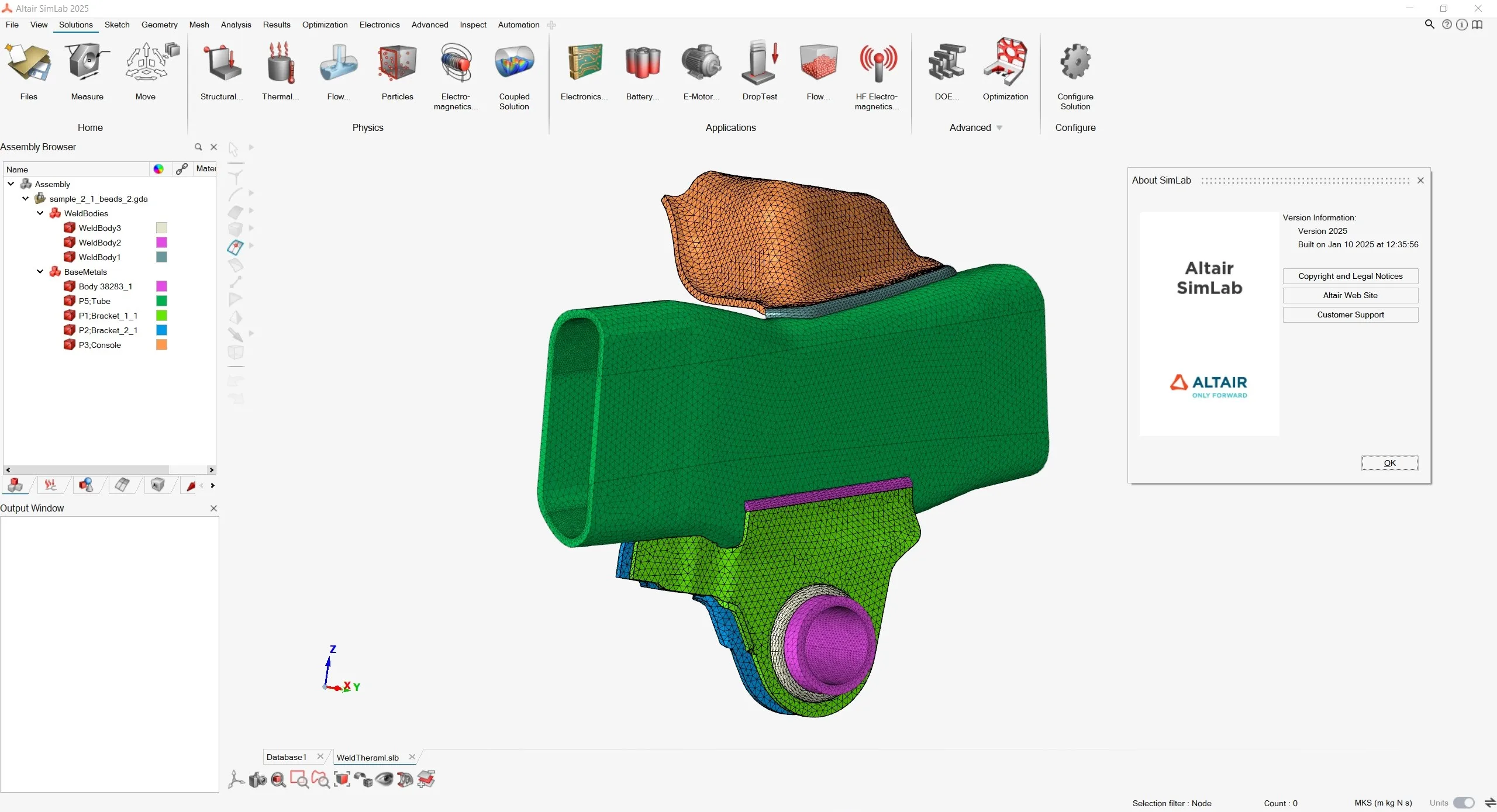This screenshot has width=1497, height=812.
Task: Open Copyright and Legal Notices
Action: [1350, 276]
